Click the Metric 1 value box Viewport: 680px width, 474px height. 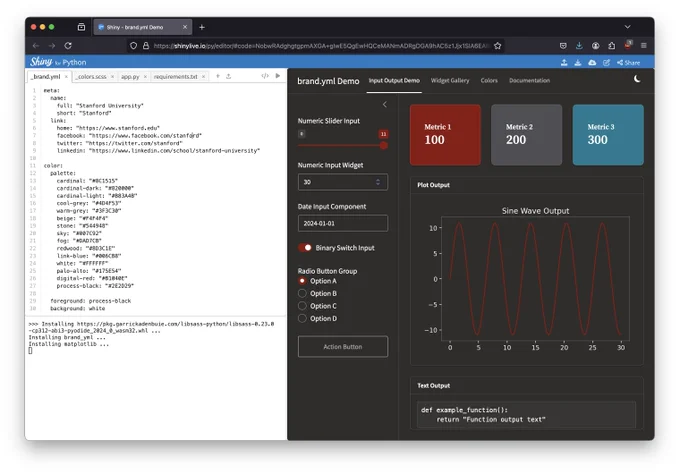445,135
